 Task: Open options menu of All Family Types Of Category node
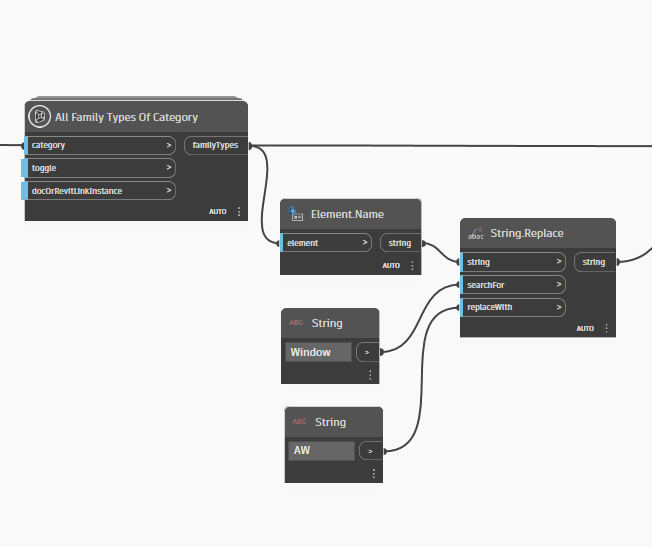[239, 211]
